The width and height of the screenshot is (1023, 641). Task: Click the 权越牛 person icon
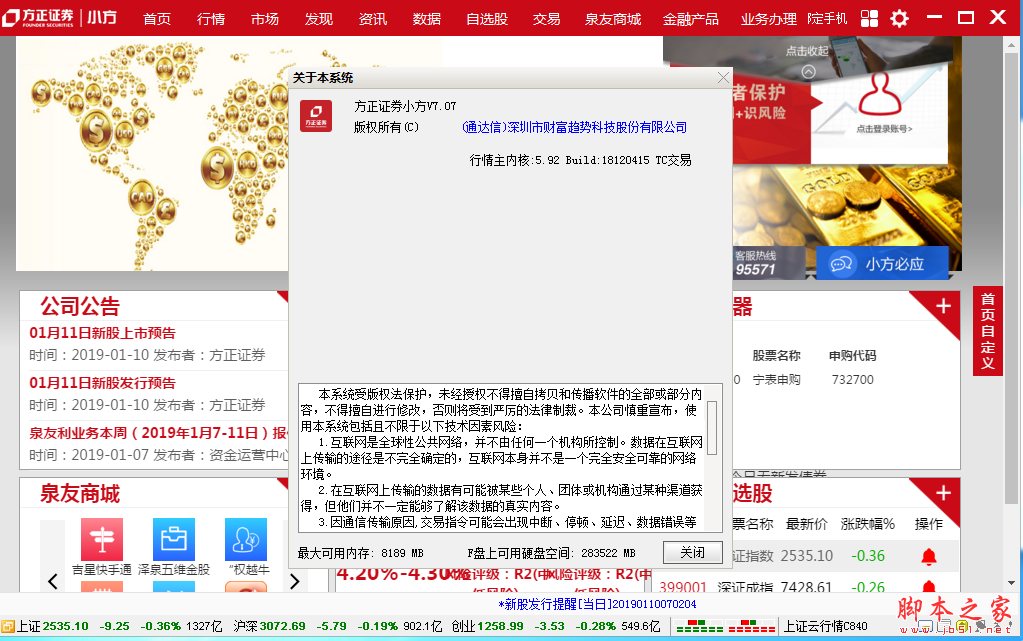click(246, 539)
